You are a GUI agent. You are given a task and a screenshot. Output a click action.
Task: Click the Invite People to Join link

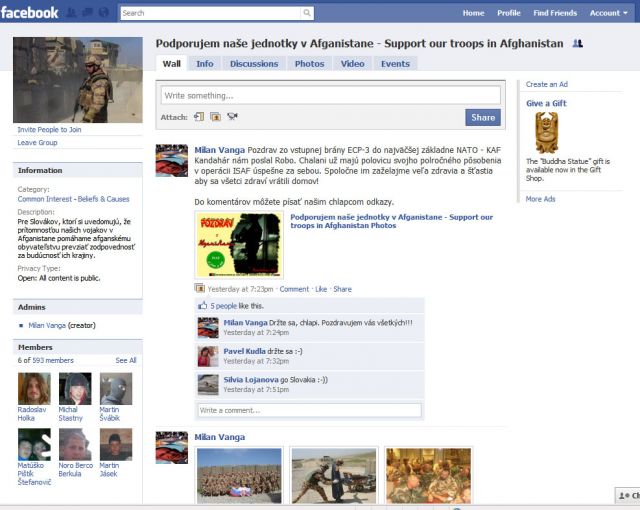point(49,129)
